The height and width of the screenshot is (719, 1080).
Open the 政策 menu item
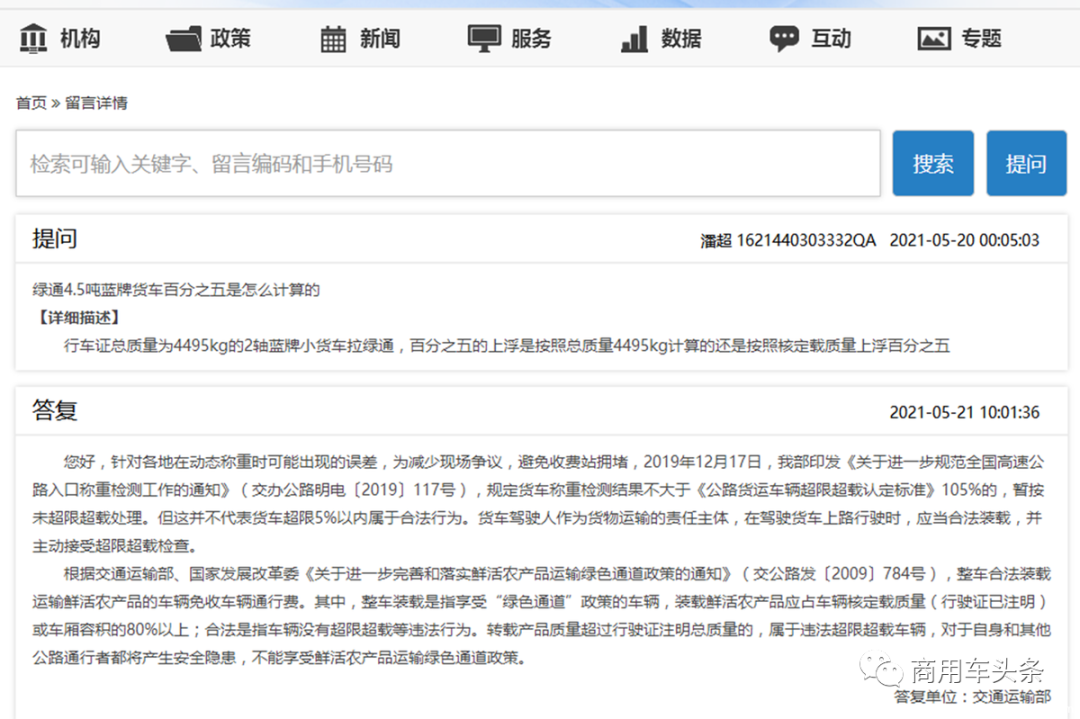pyautogui.click(x=230, y=39)
